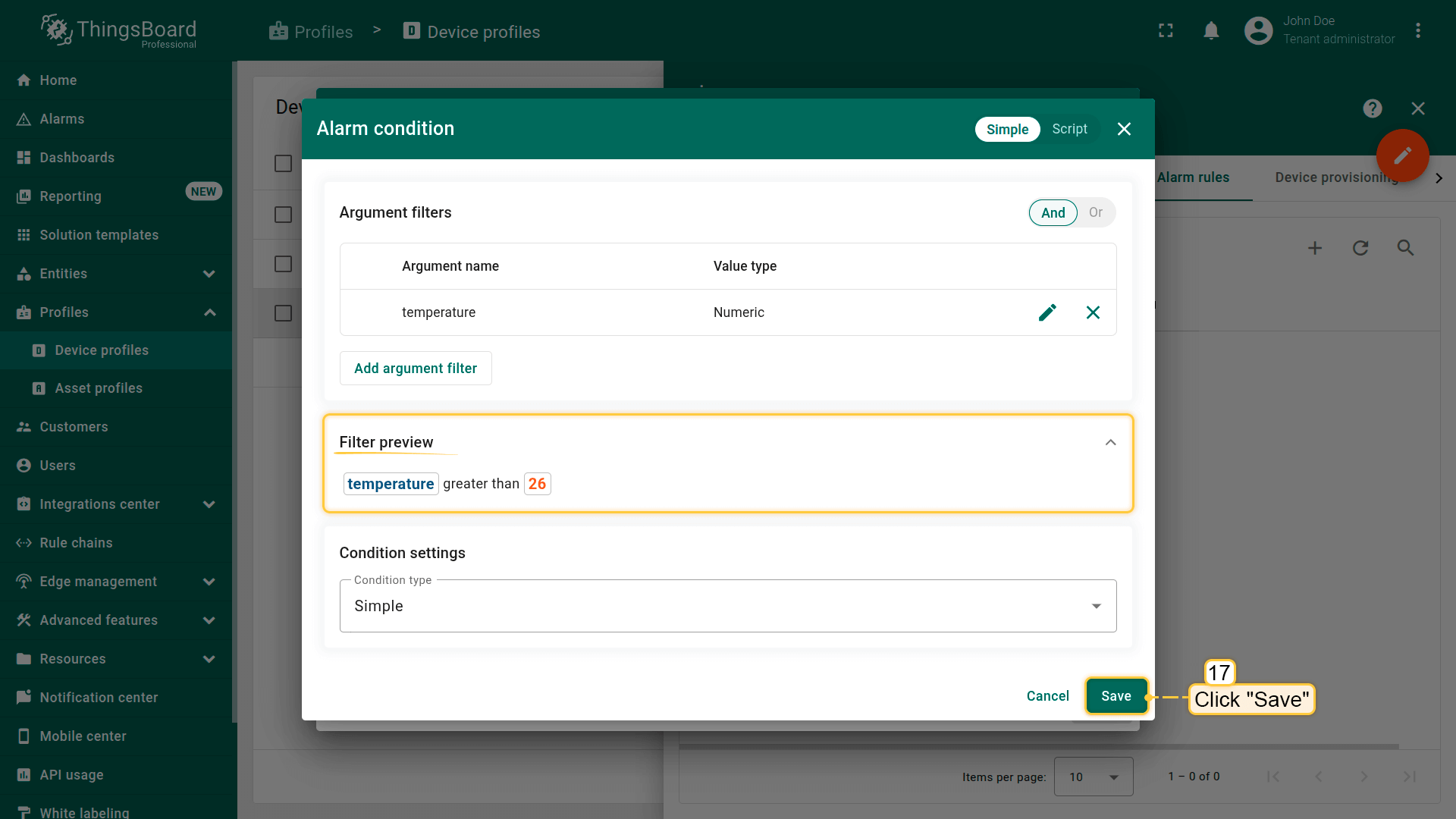Image resolution: width=1456 pixels, height=819 pixels.
Task: Open notifications bell
Action: coord(1211,31)
